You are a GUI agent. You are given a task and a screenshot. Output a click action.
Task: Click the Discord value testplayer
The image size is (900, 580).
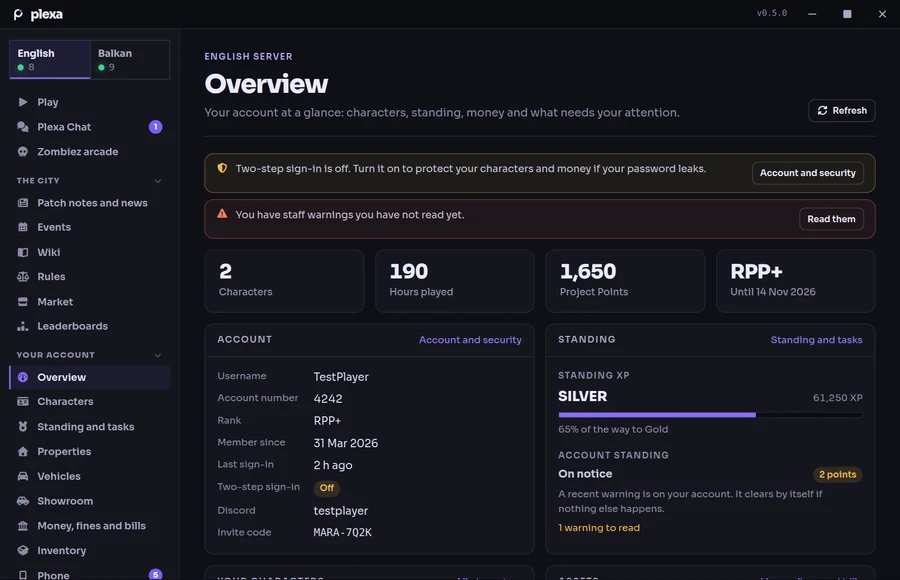click(340, 511)
